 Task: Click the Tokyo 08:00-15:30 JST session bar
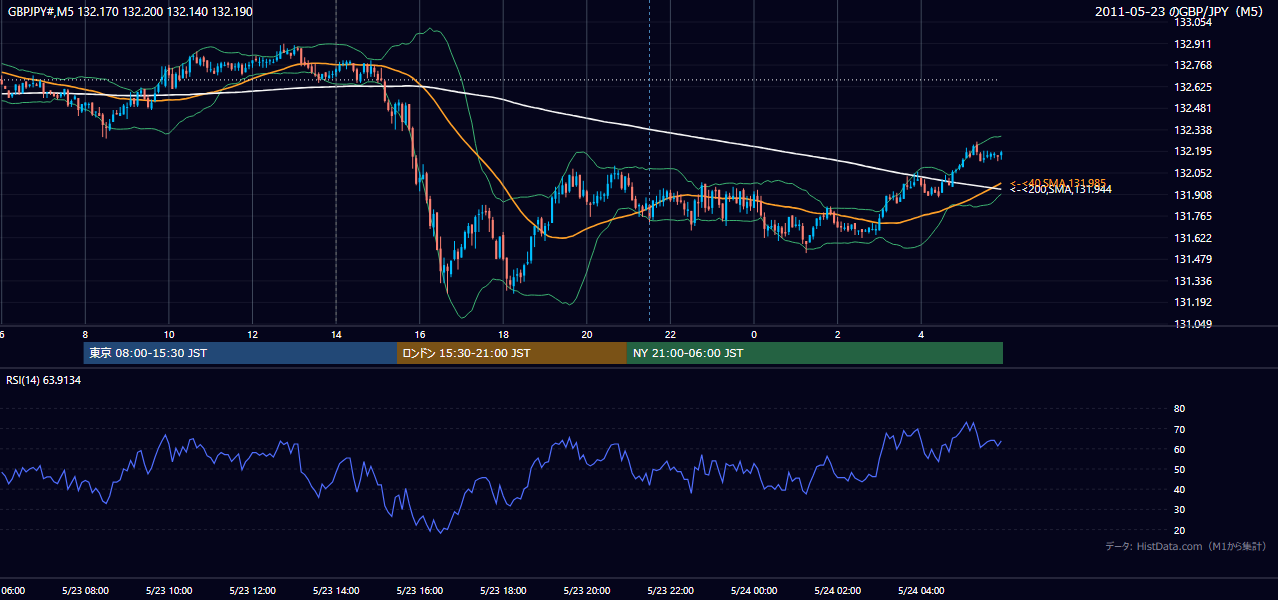[240, 353]
